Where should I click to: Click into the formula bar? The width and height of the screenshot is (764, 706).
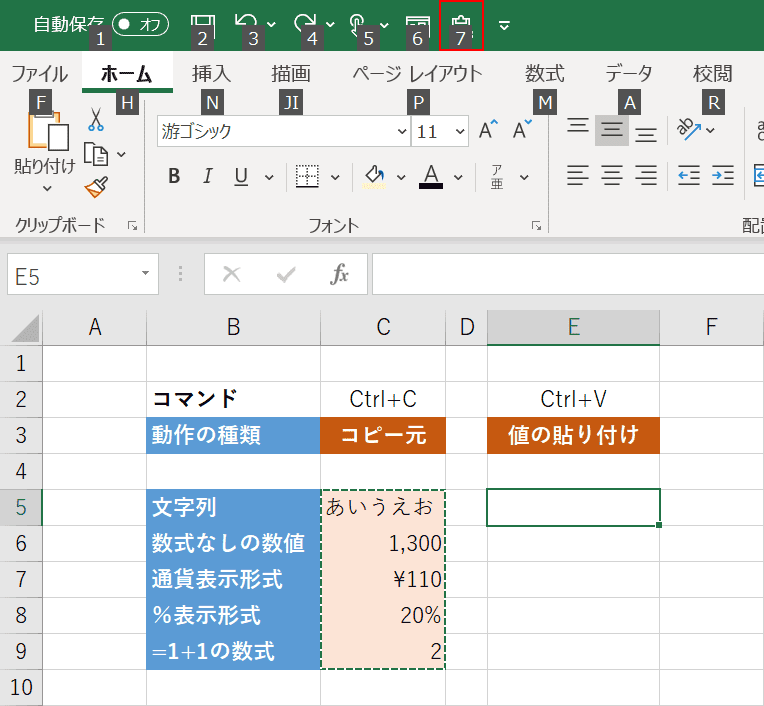coord(568,274)
